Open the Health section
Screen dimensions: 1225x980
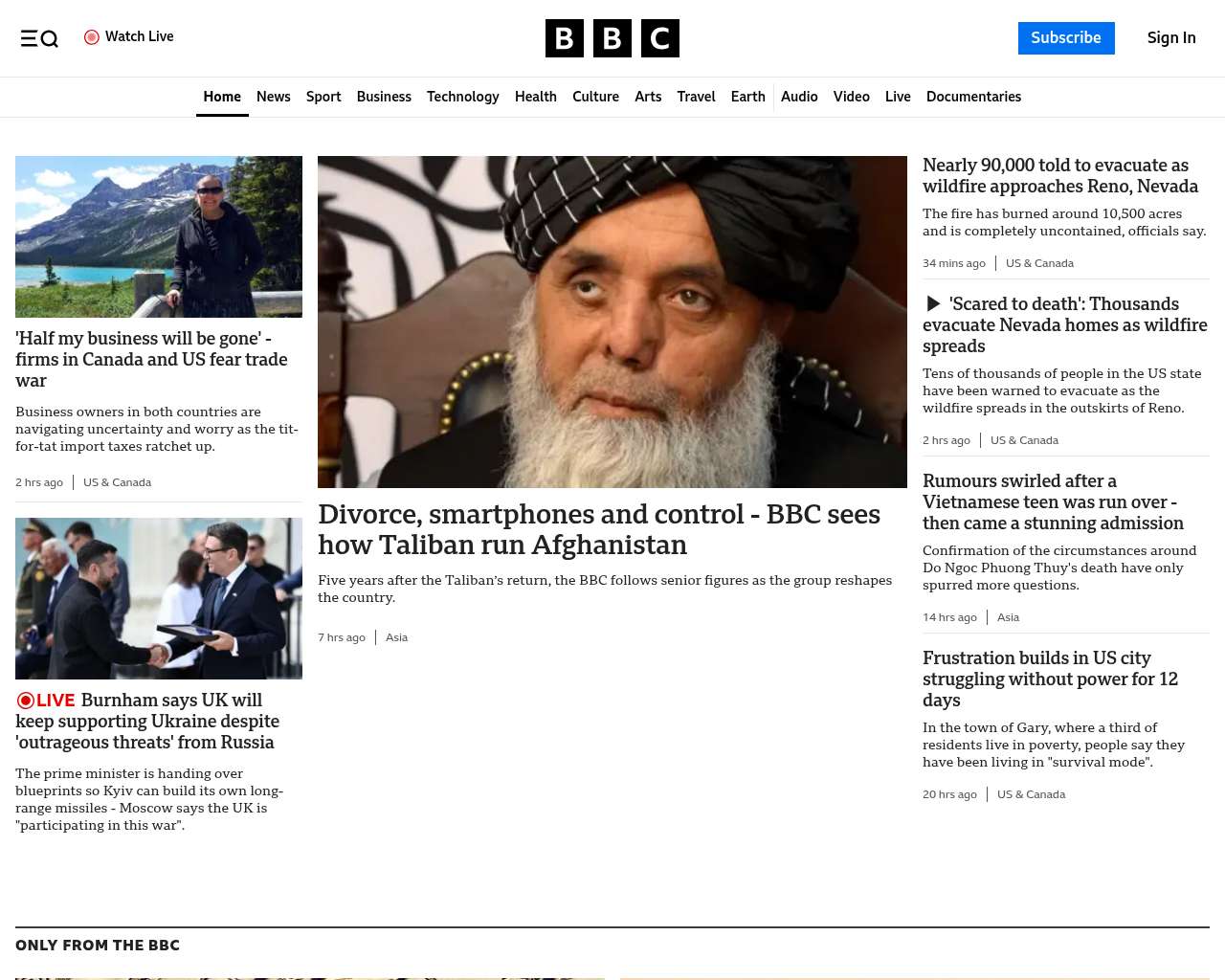click(536, 97)
